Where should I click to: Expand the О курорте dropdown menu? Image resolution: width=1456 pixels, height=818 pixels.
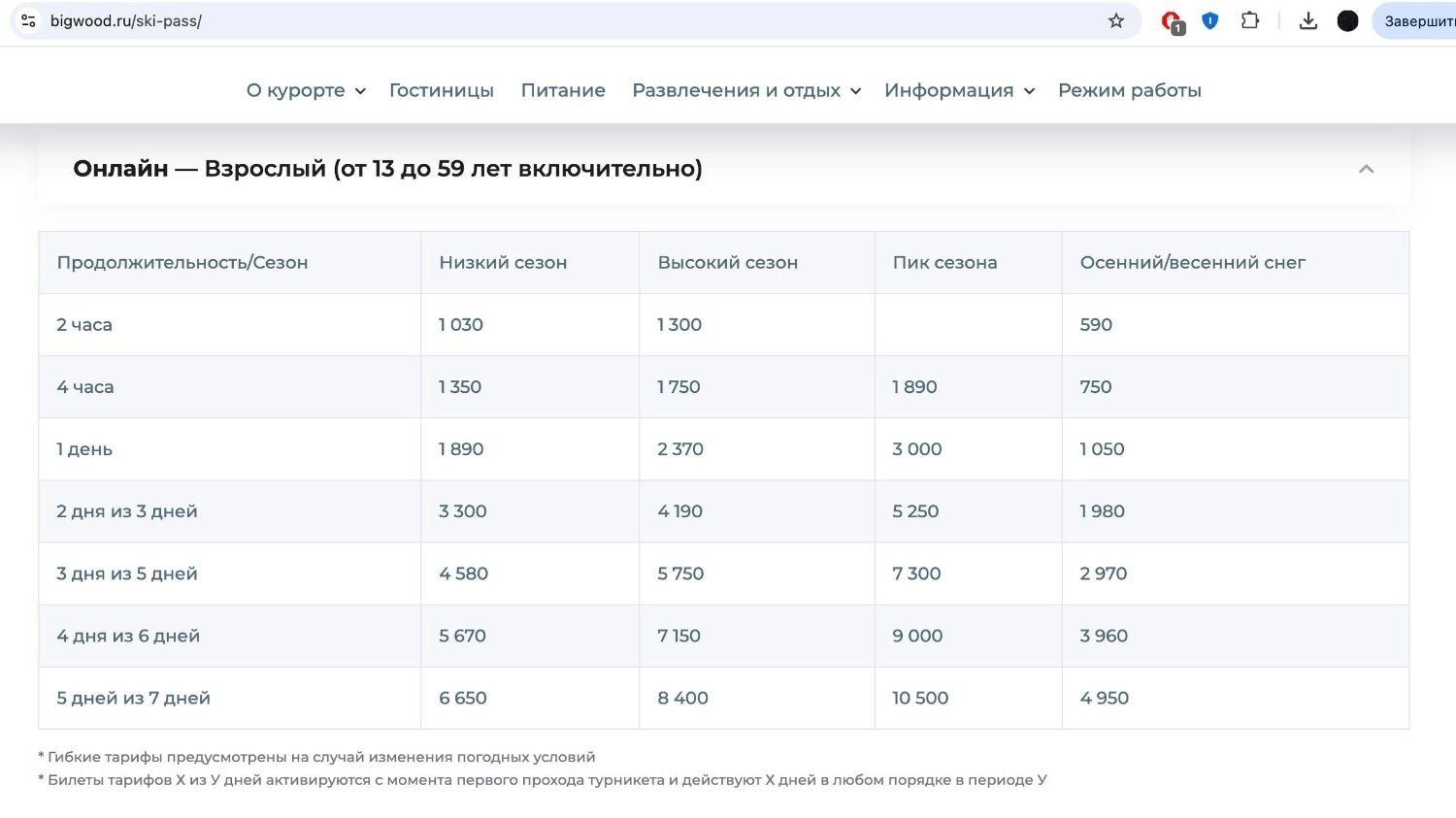click(x=305, y=90)
